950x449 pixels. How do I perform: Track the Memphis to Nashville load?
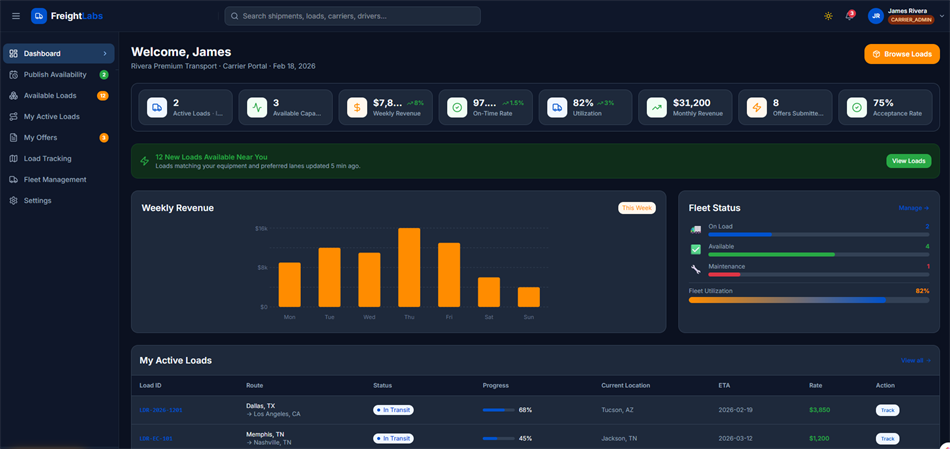tap(887, 439)
